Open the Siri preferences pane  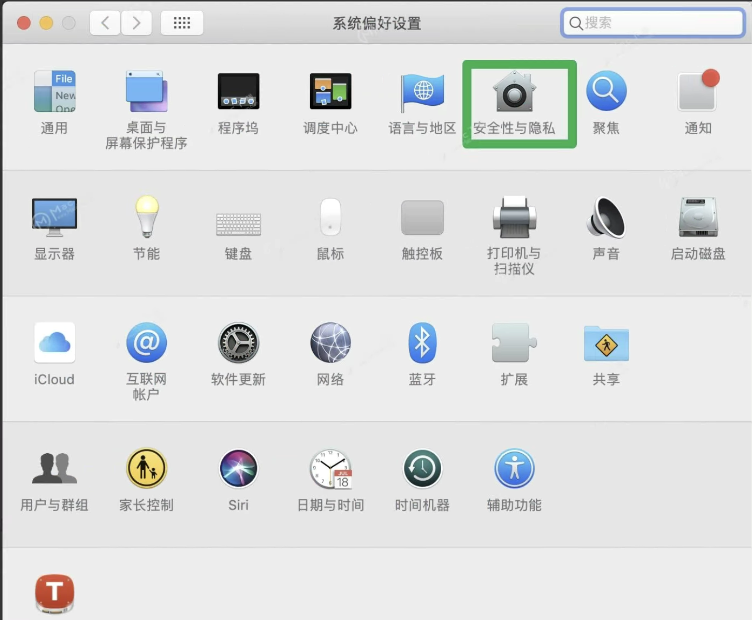click(x=238, y=468)
